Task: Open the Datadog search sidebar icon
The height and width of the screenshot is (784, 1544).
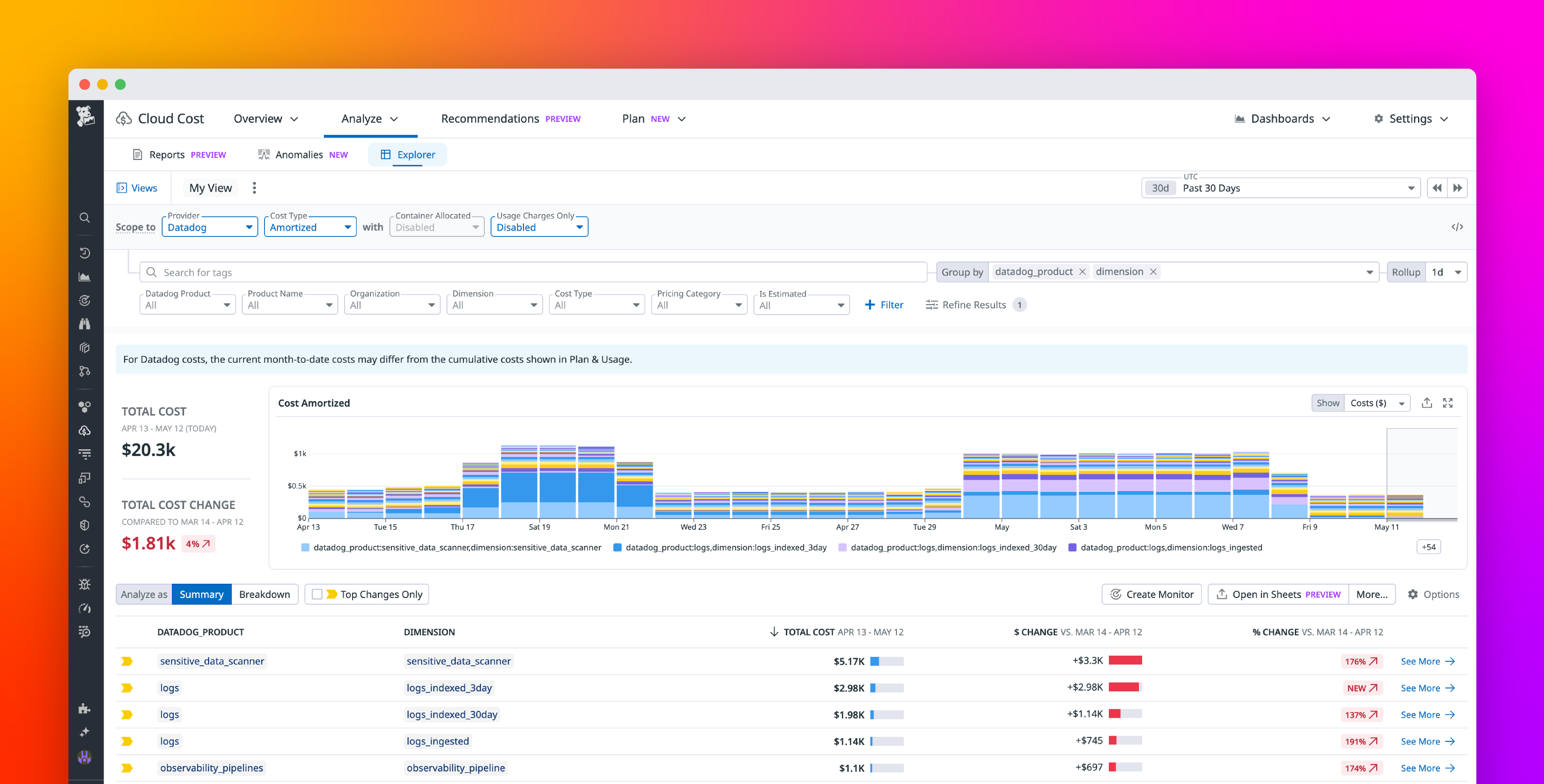Action: pyautogui.click(x=85, y=218)
